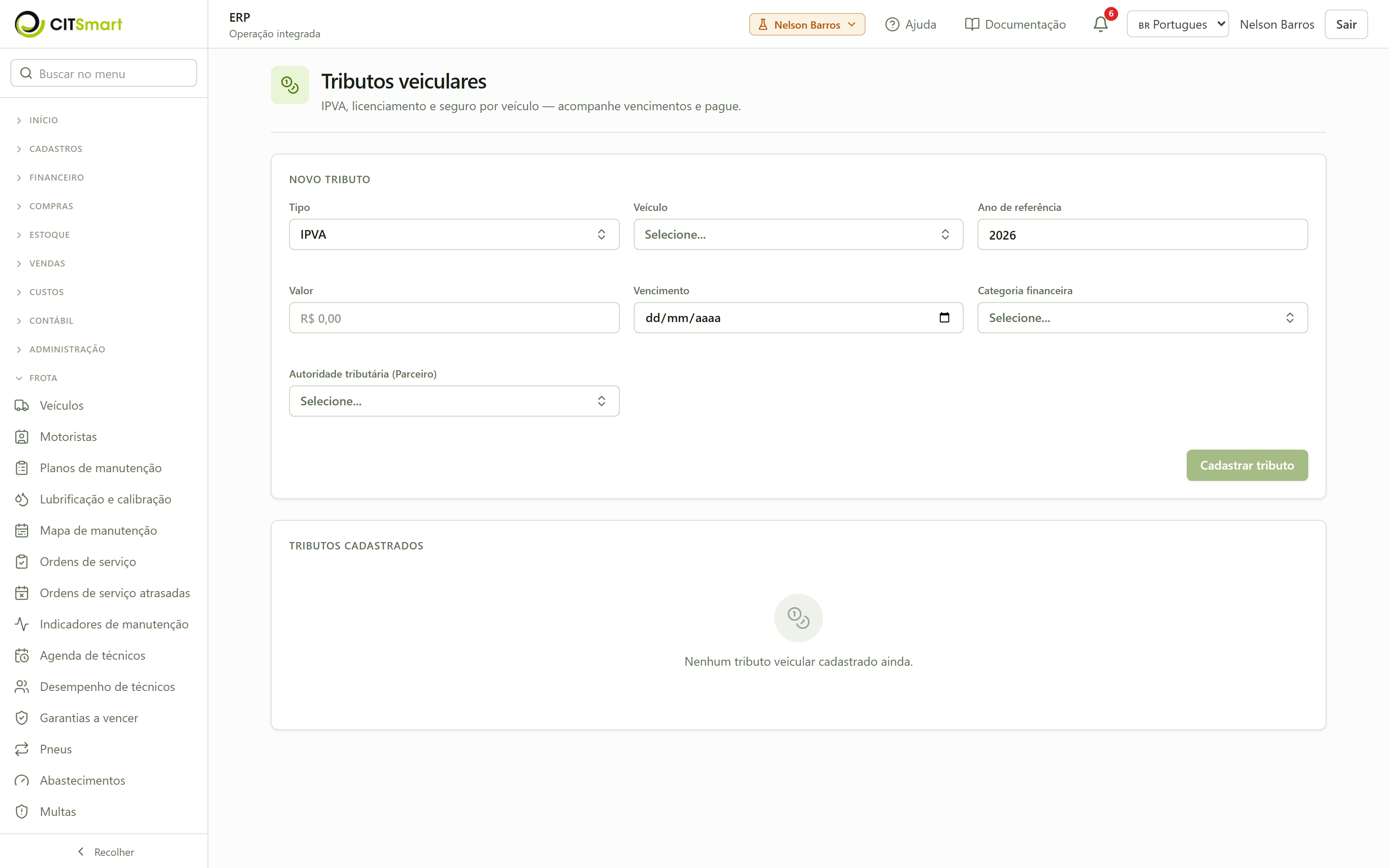Screen dimensions: 1389x868
Task: Expand the VENDAS menu section
Action: tap(40, 263)
